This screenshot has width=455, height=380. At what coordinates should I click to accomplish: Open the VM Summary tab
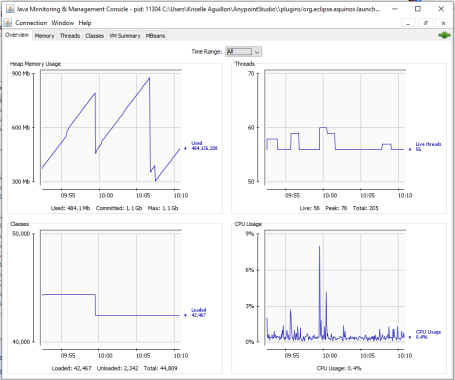125,36
